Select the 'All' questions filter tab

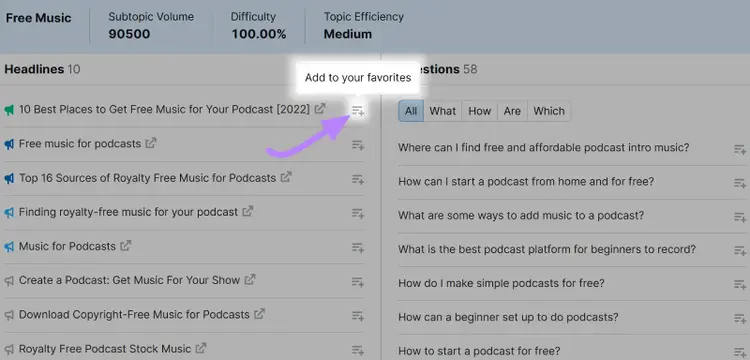pyautogui.click(x=411, y=111)
